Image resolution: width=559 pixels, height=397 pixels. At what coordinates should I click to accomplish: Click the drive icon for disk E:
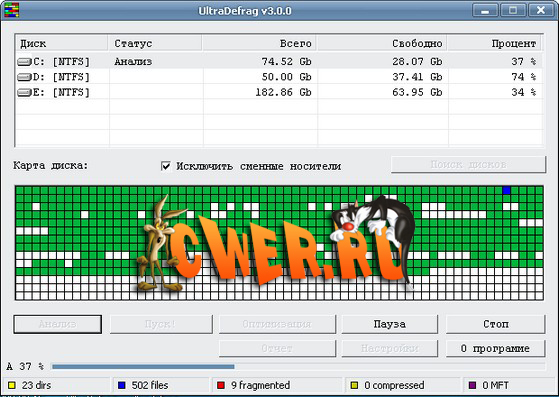tap(24, 92)
